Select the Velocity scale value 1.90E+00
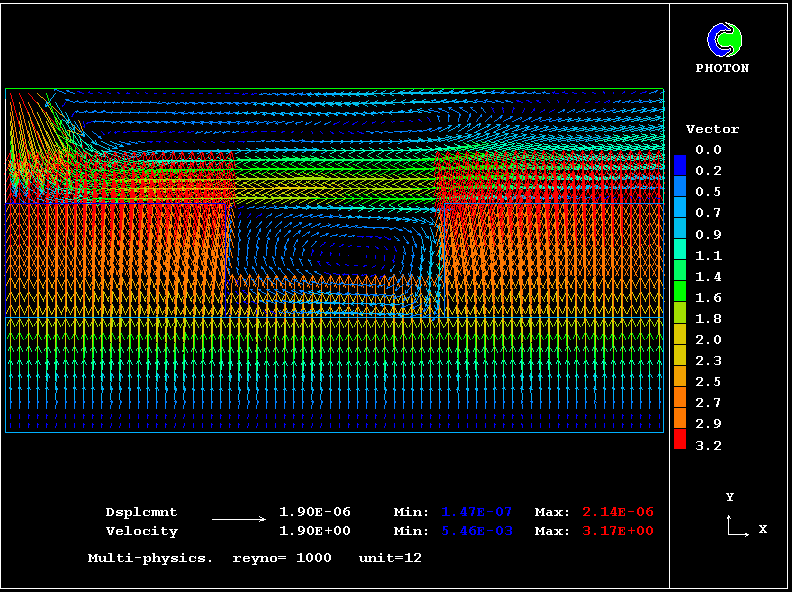 (314, 532)
